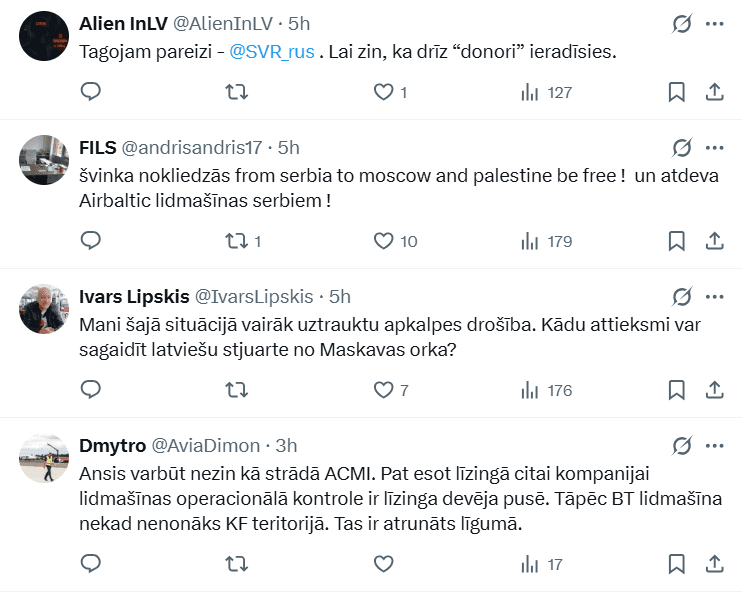Repost Ivars Lipskis's tweet
The width and height of the screenshot is (742, 595).
click(x=237, y=389)
